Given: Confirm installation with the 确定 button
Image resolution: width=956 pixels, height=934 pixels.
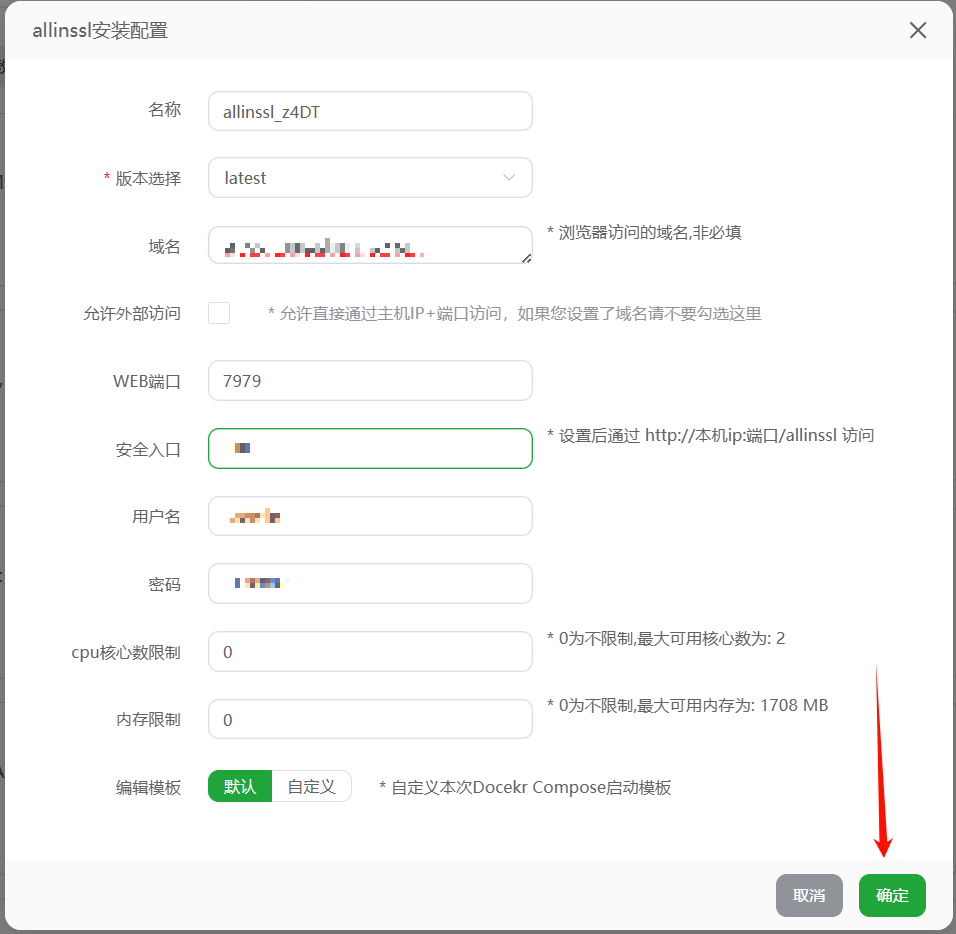Looking at the screenshot, I should point(891,895).
